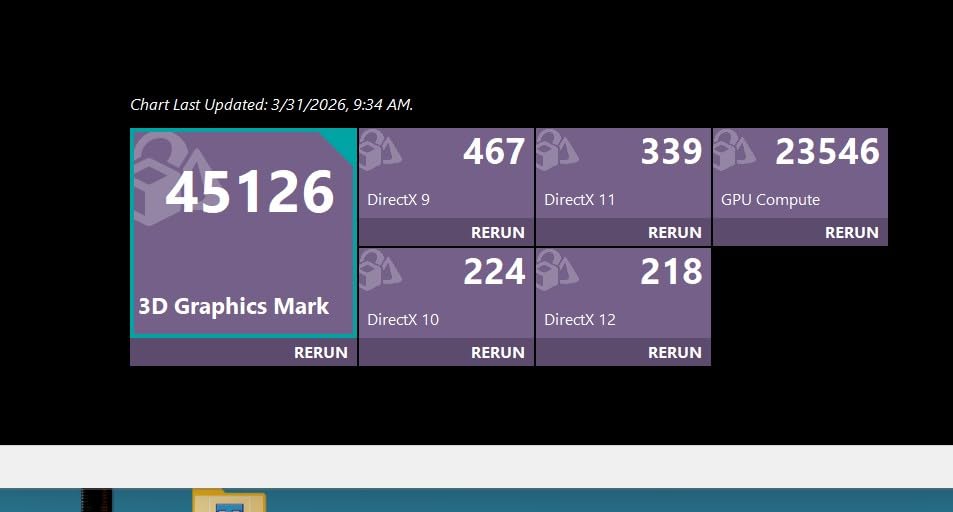Image resolution: width=953 pixels, height=512 pixels.
Task: Open the yellow folder on the desktop
Action: pos(229,501)
